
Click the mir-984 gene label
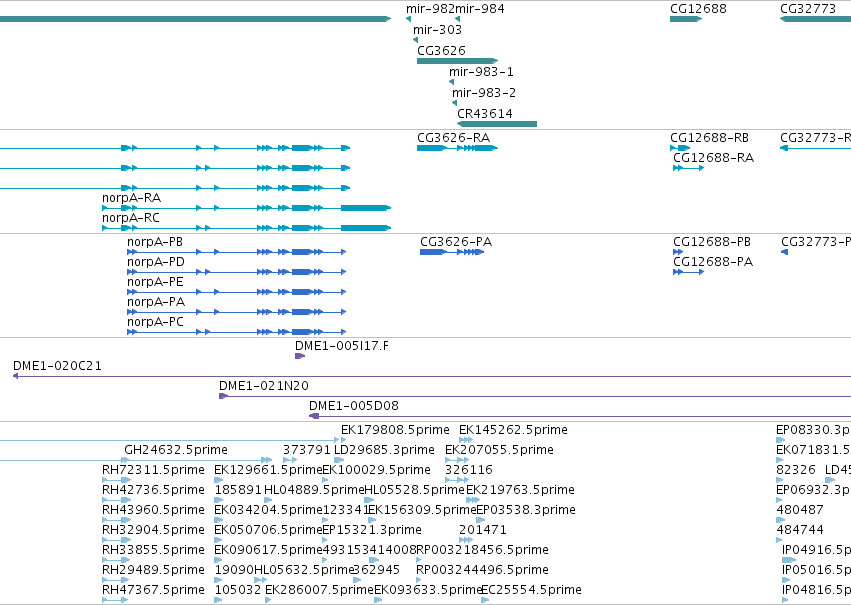point(480,9)
